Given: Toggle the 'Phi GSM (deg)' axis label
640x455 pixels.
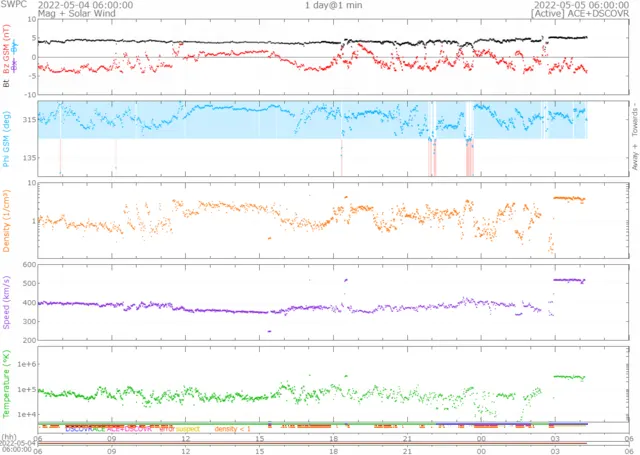Looking at the screenshot, I should tap(7, 138).
